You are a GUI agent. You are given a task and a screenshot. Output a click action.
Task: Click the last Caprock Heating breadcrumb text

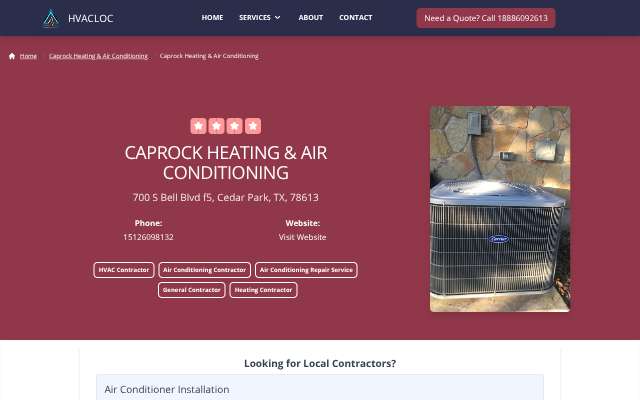(209, 56)
